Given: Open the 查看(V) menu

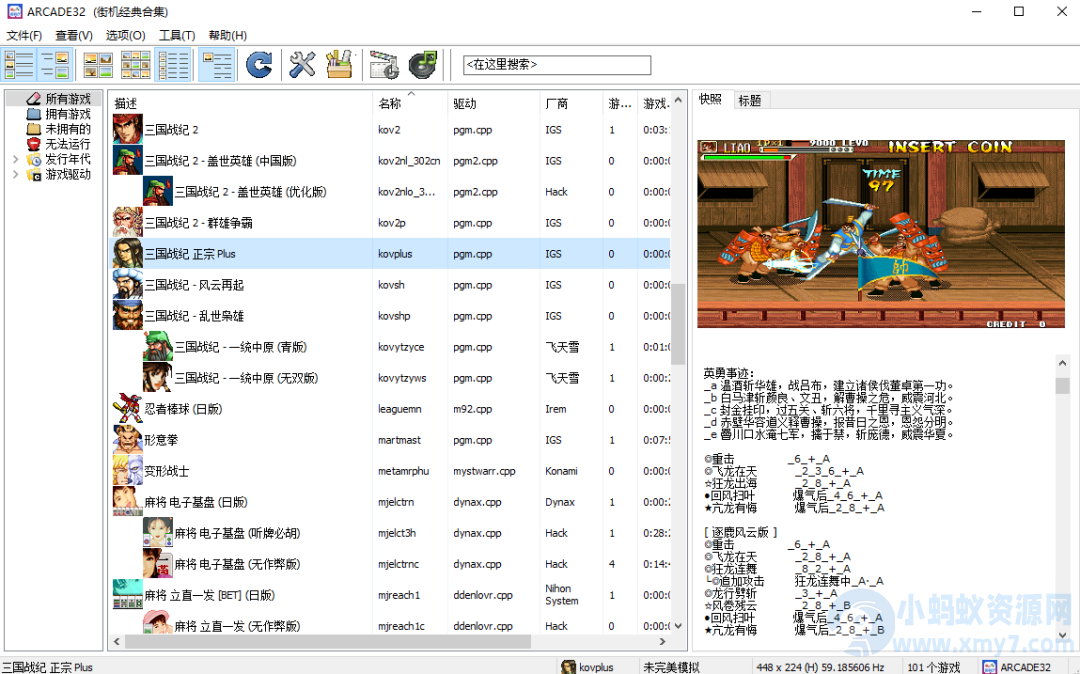Looking at the screenshot, I should pos(74,35).
